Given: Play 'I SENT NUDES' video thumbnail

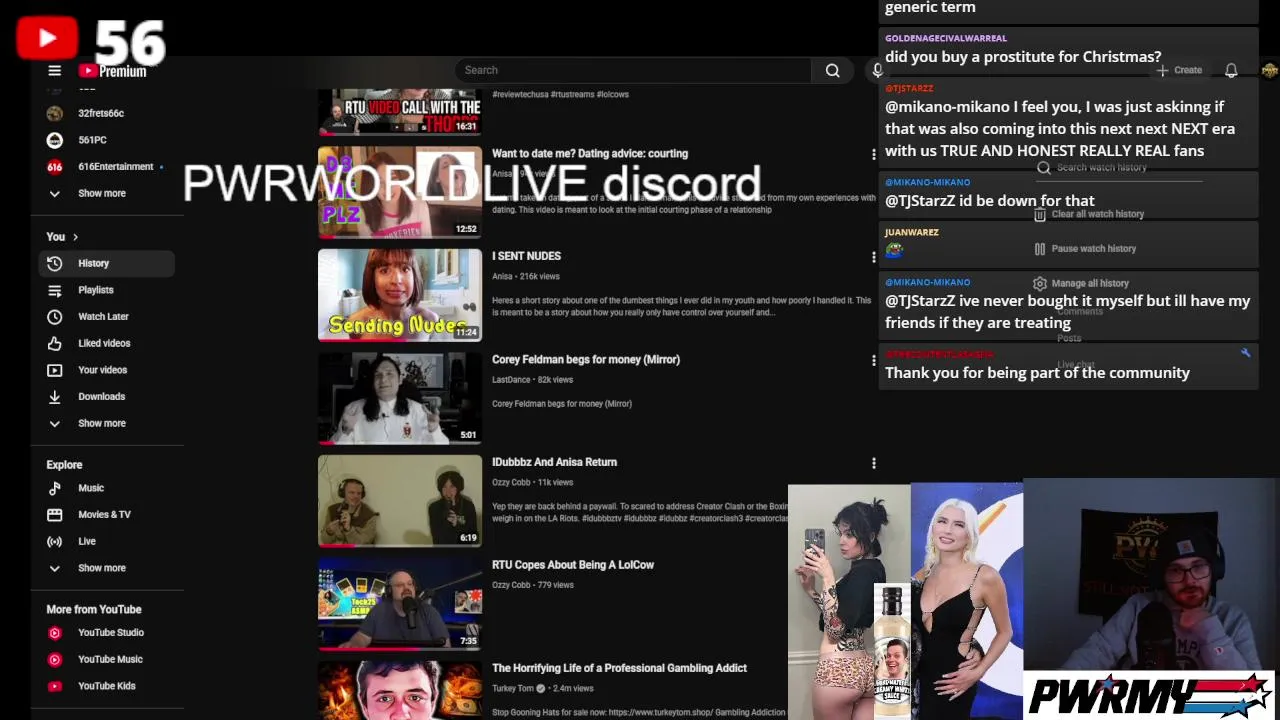Looking at the screenshot, I should pos(400,295).
